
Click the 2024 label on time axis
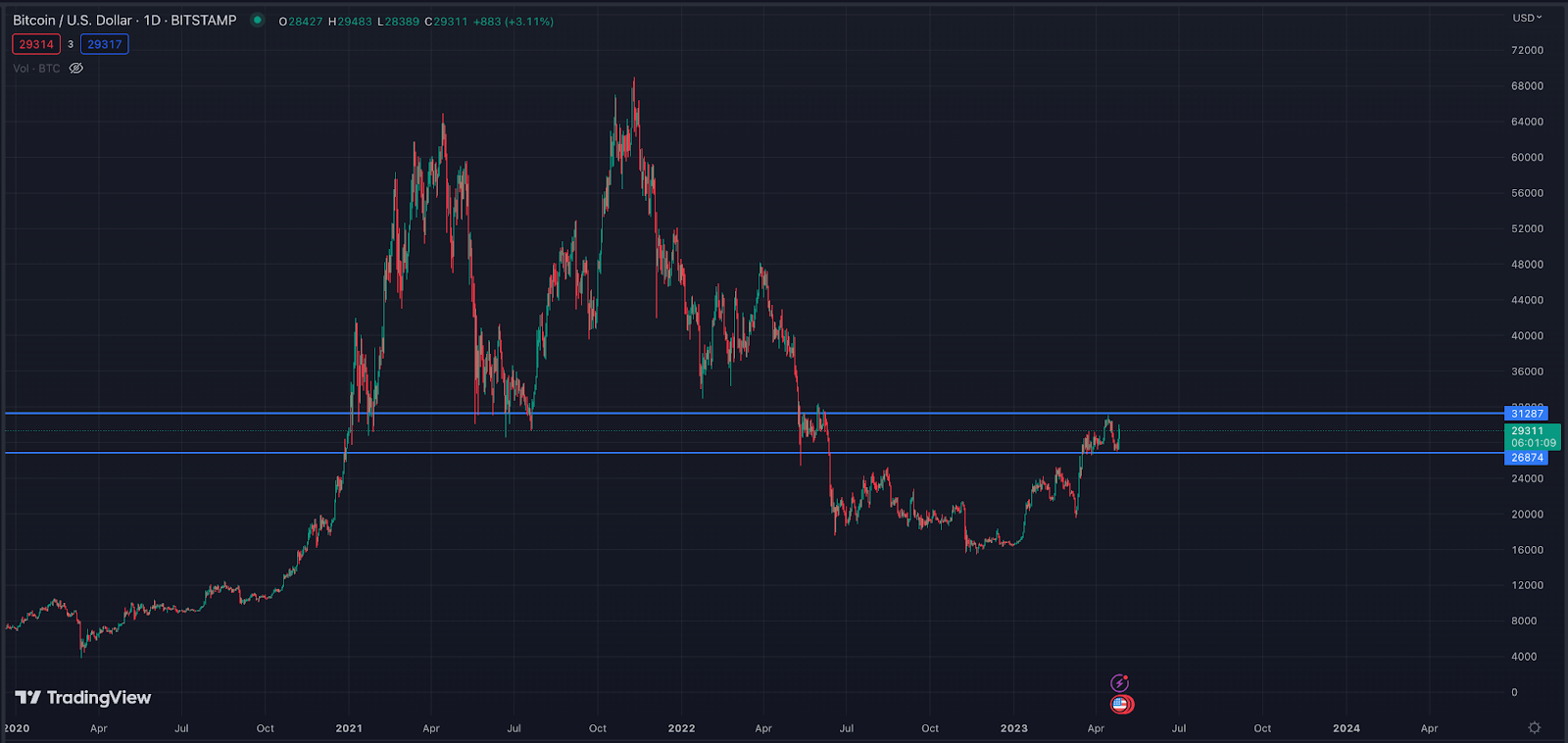click(1346, 728)
